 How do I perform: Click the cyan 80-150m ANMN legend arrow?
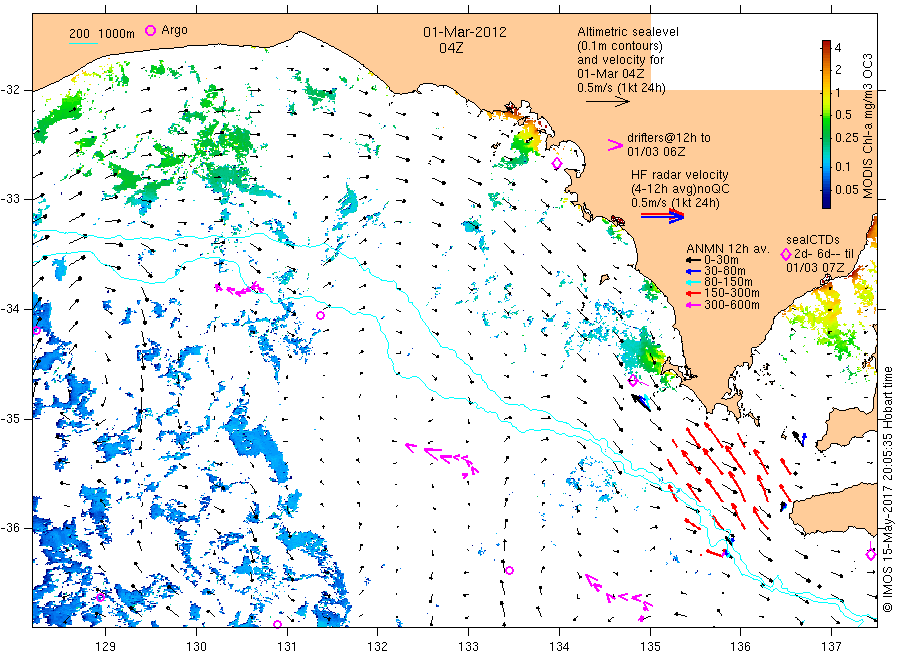(x=693, y=282)
